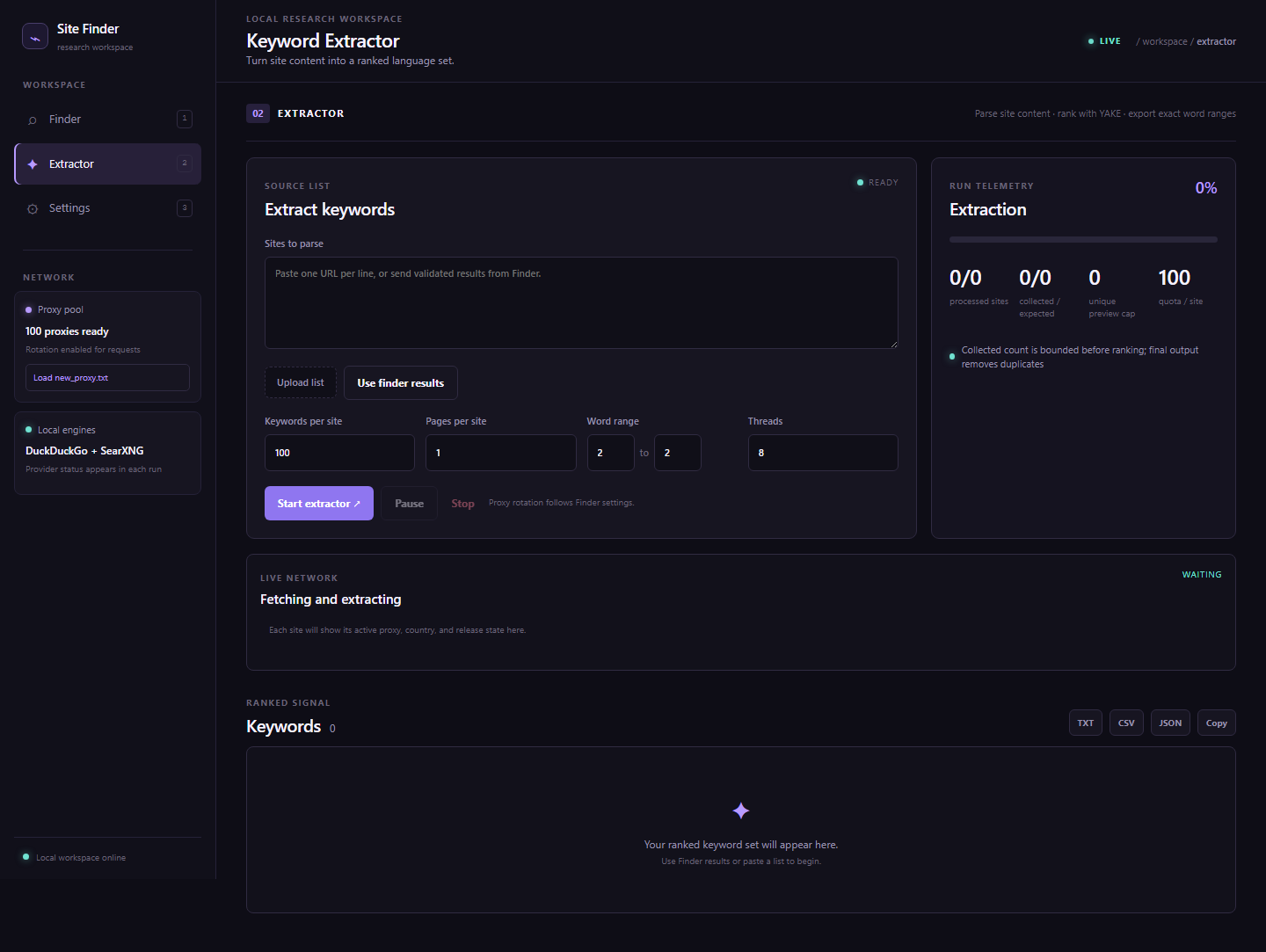The height and width of the screenshot is (952, 1266).
Task: Click the Upload list button
Action: [x=301, y=382]
